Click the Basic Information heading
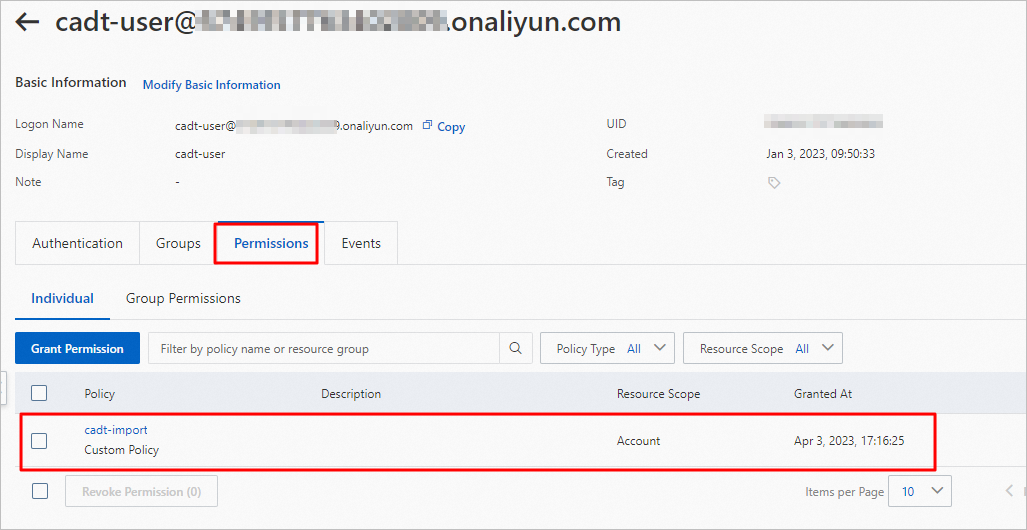 click(x=71, y=83)
